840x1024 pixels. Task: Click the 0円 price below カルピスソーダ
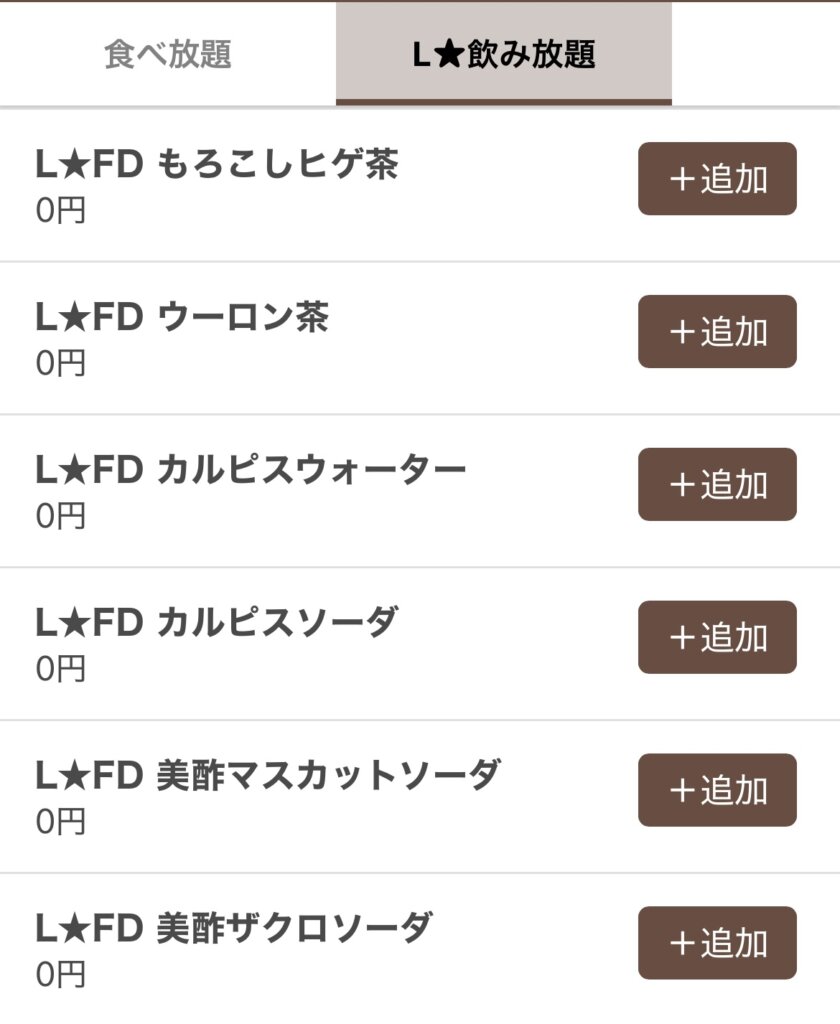point(61,669)
